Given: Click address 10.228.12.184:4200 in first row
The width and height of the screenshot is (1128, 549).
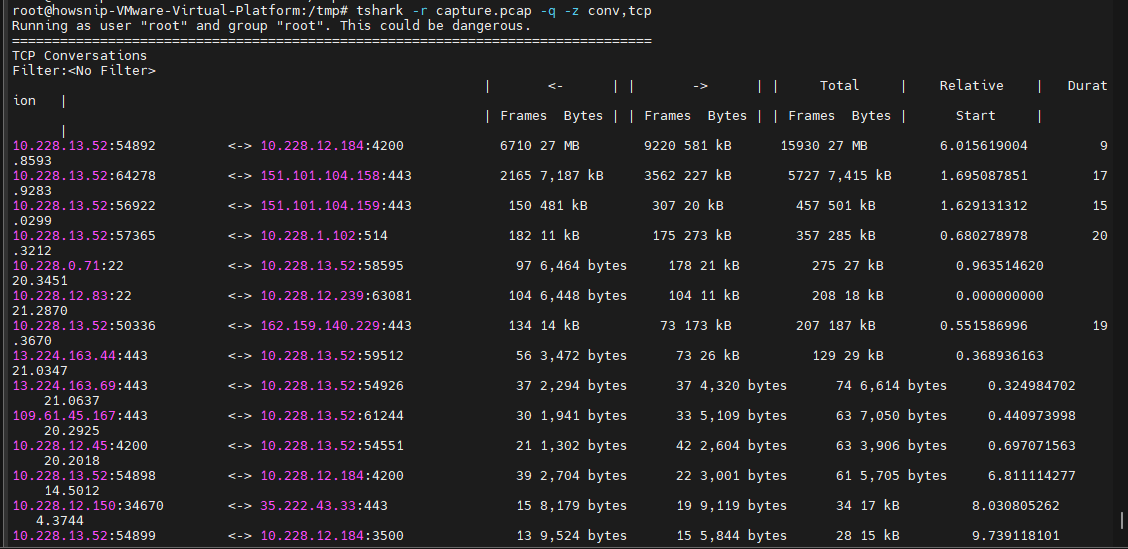Looking at the screenshot, I should pos(332,146).
